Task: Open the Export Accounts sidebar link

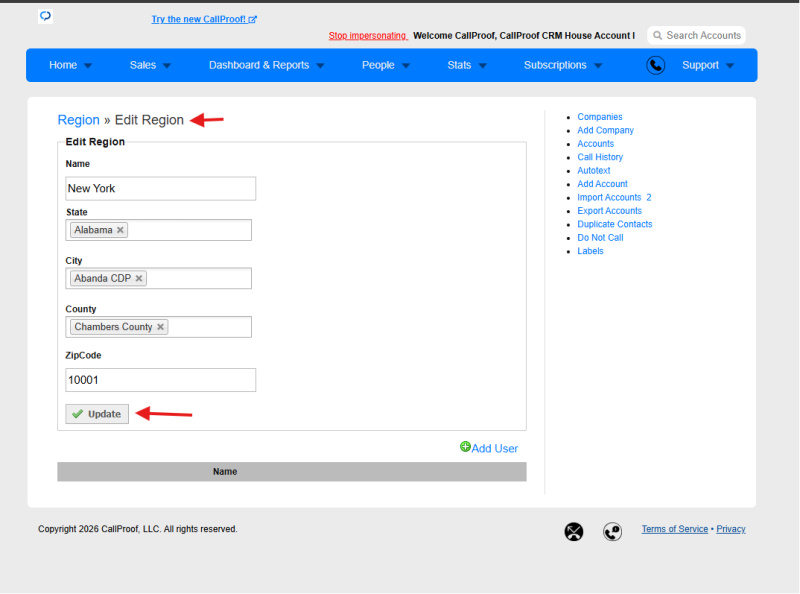Action: (610, 211)
